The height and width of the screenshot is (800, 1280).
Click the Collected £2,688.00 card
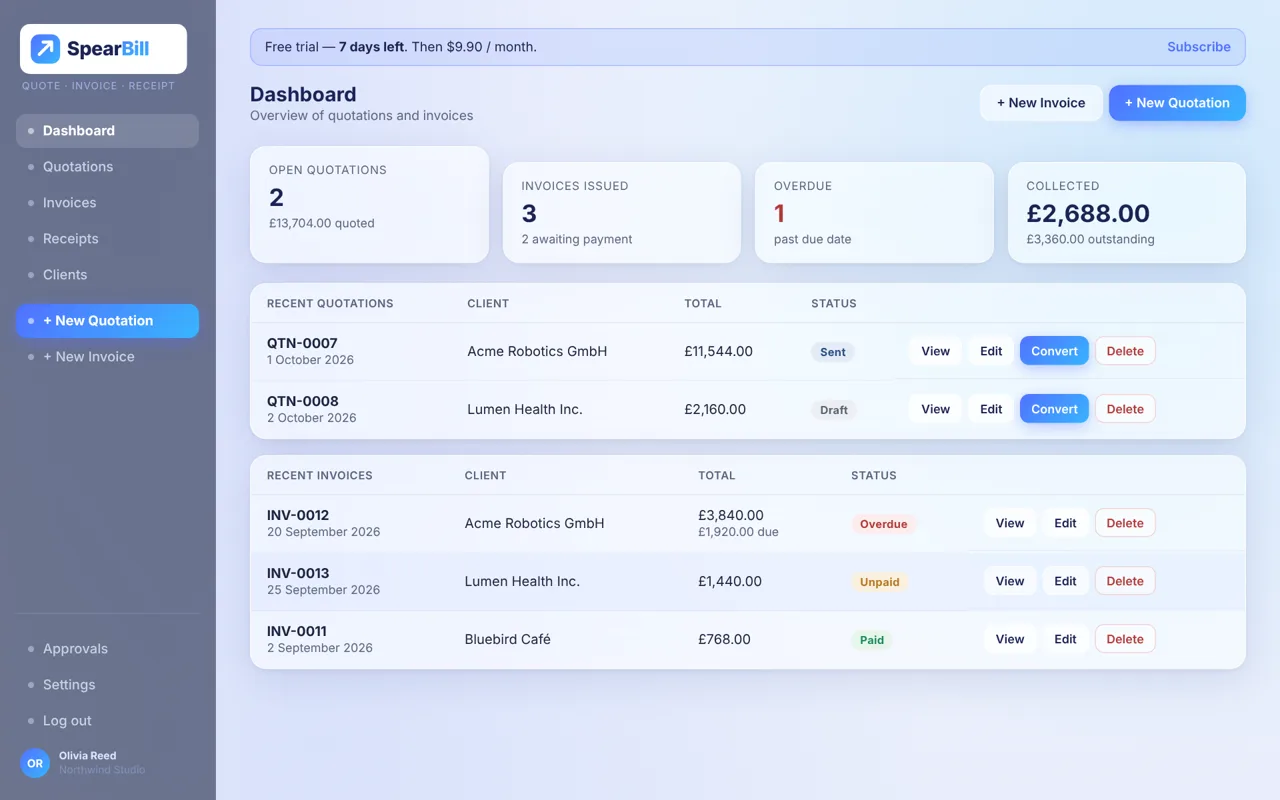(x=1127, y=213)
